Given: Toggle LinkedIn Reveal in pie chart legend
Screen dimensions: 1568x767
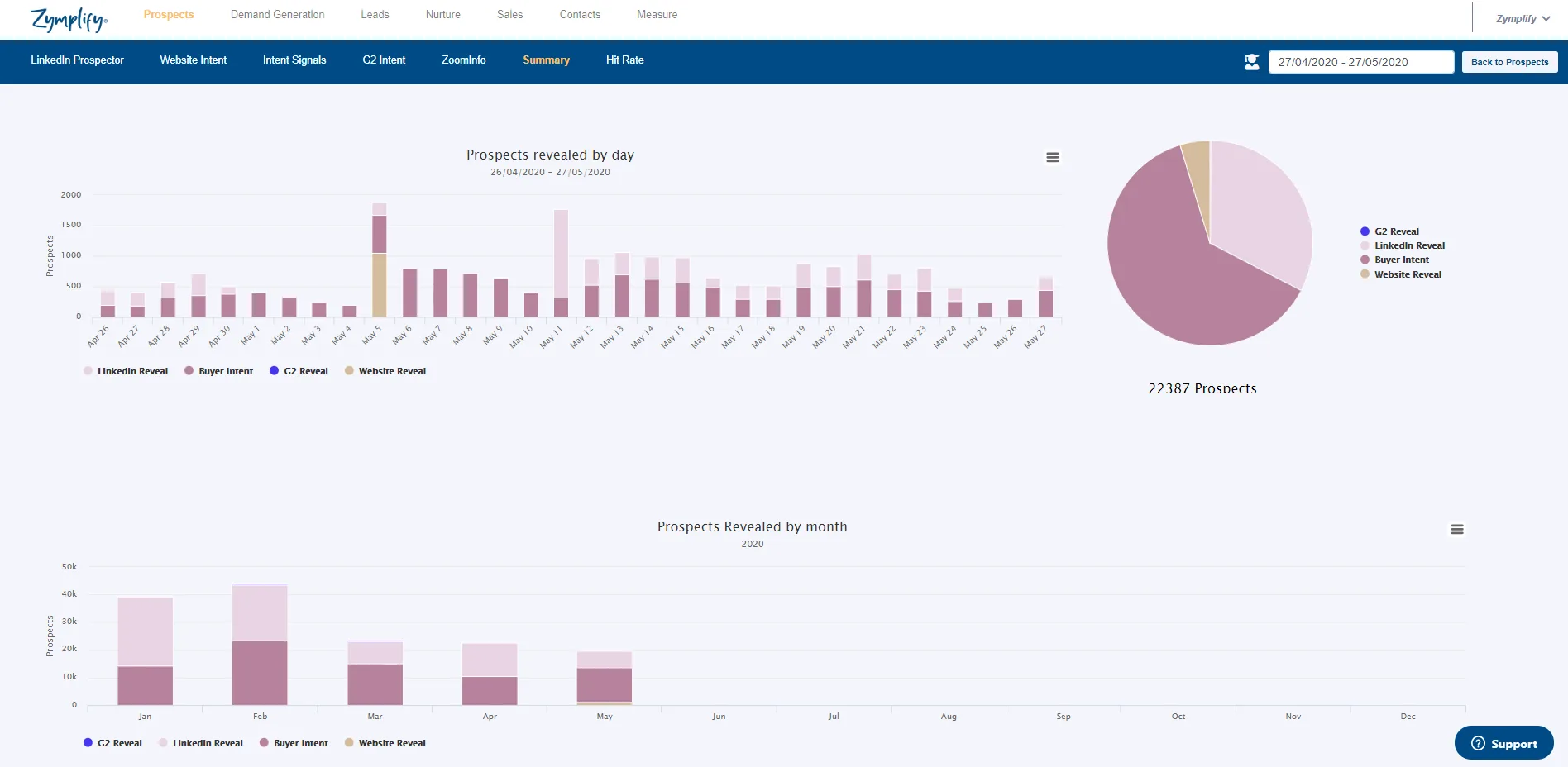Looking at the screenshot, I should (1403, 245).
